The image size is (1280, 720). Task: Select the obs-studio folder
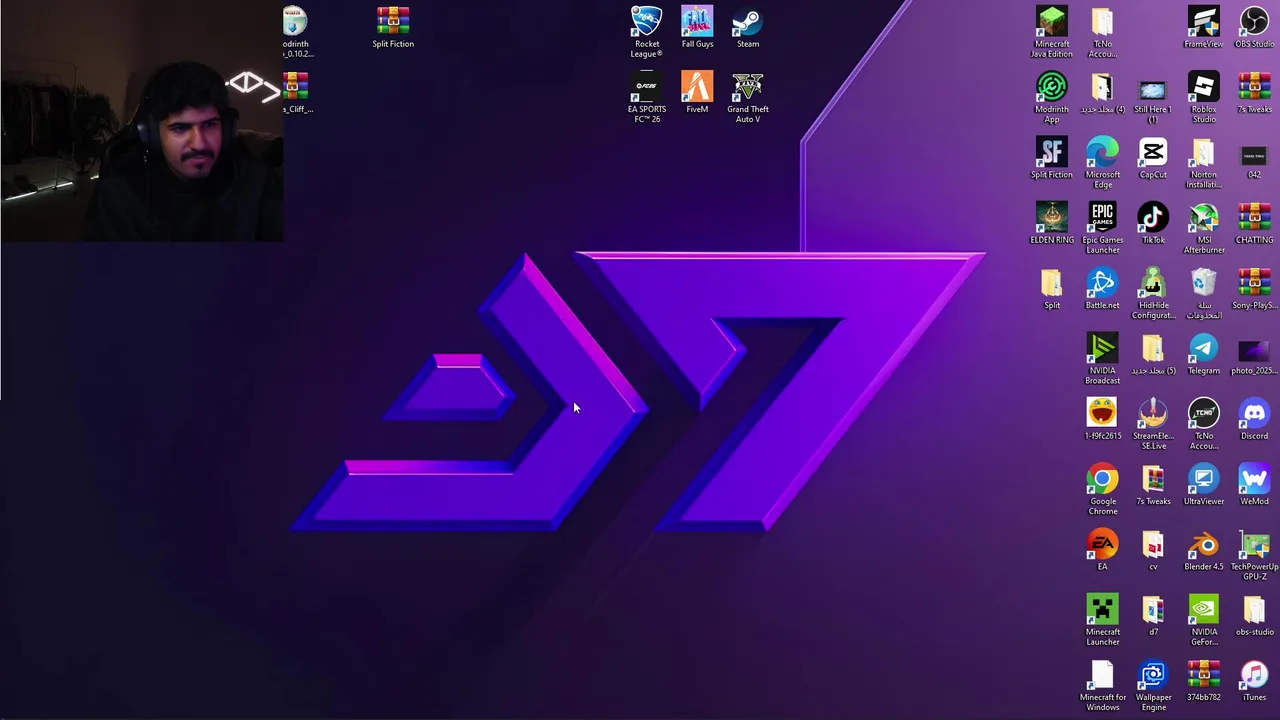[x=1254, y=615]
